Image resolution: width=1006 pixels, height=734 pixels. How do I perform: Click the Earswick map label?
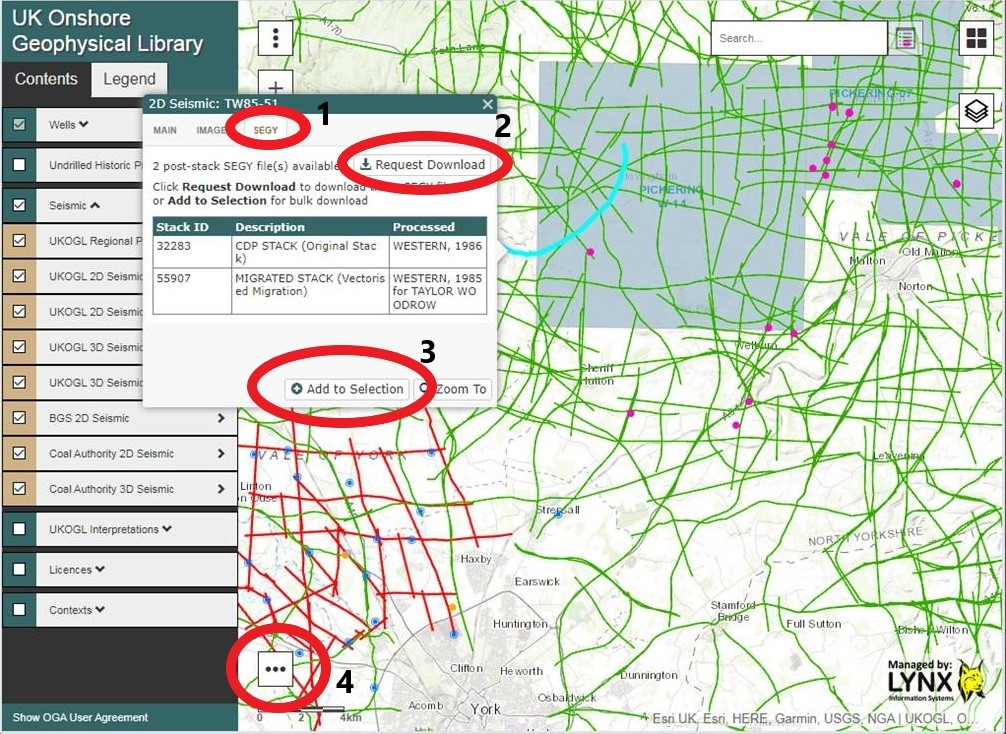click(x=537, y=581)
